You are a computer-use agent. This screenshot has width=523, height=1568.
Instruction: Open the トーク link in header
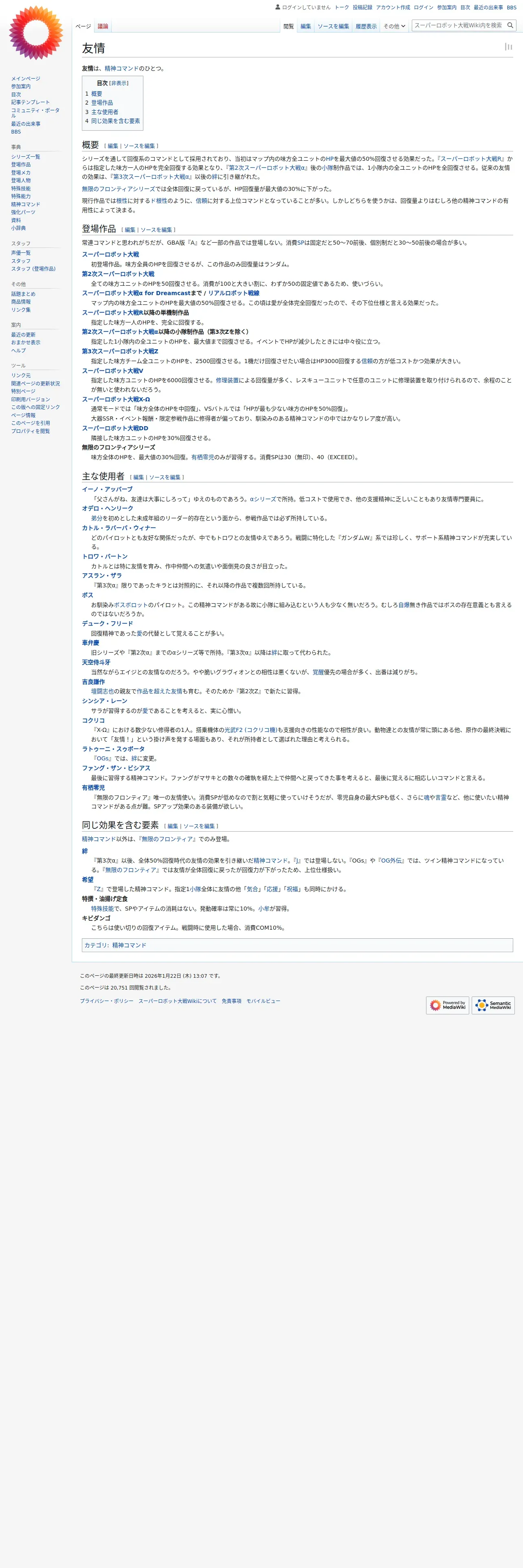342,7
